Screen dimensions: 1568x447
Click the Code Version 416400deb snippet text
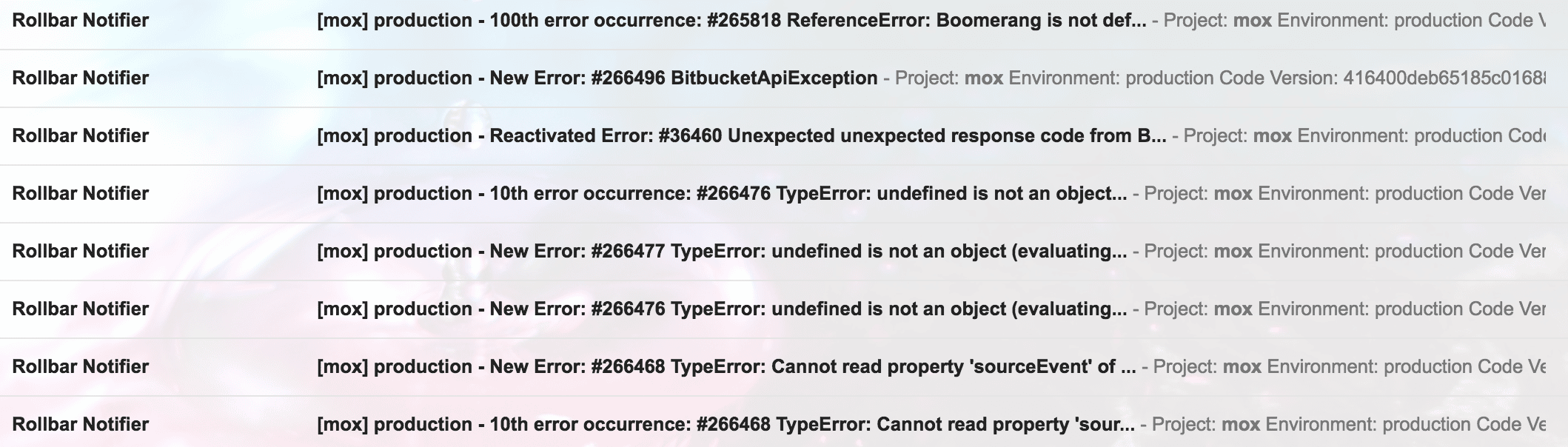1407,78
